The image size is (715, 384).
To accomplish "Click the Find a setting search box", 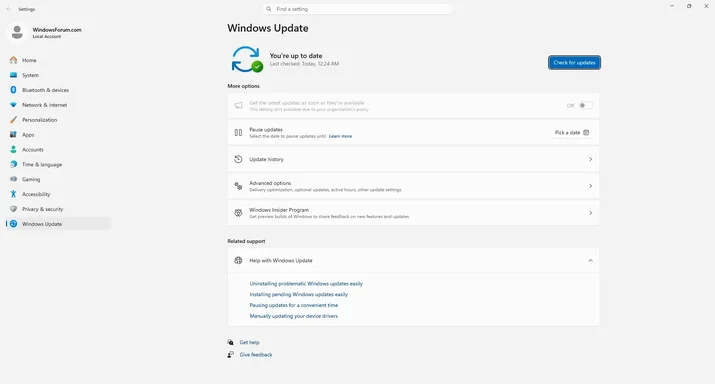I will tap(358, 9).
